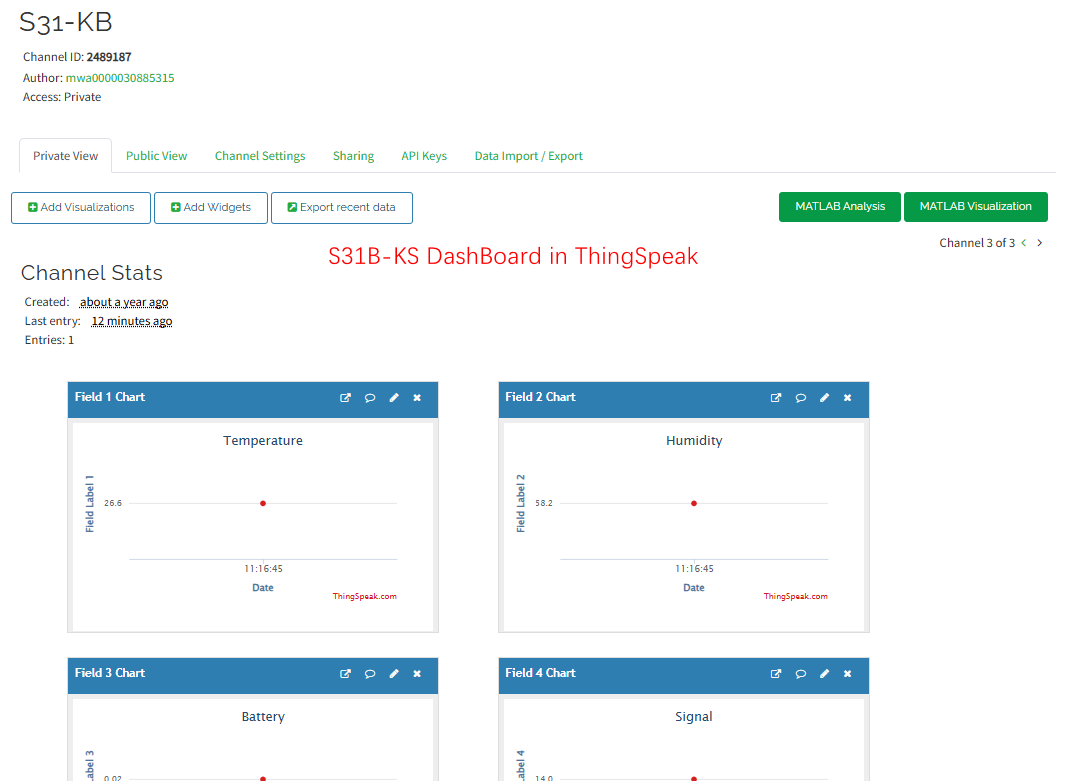Viewport: 1076px width, 781px height.
Task: Open comments for Field 1 Chart
Action: [x=370, y=398]
